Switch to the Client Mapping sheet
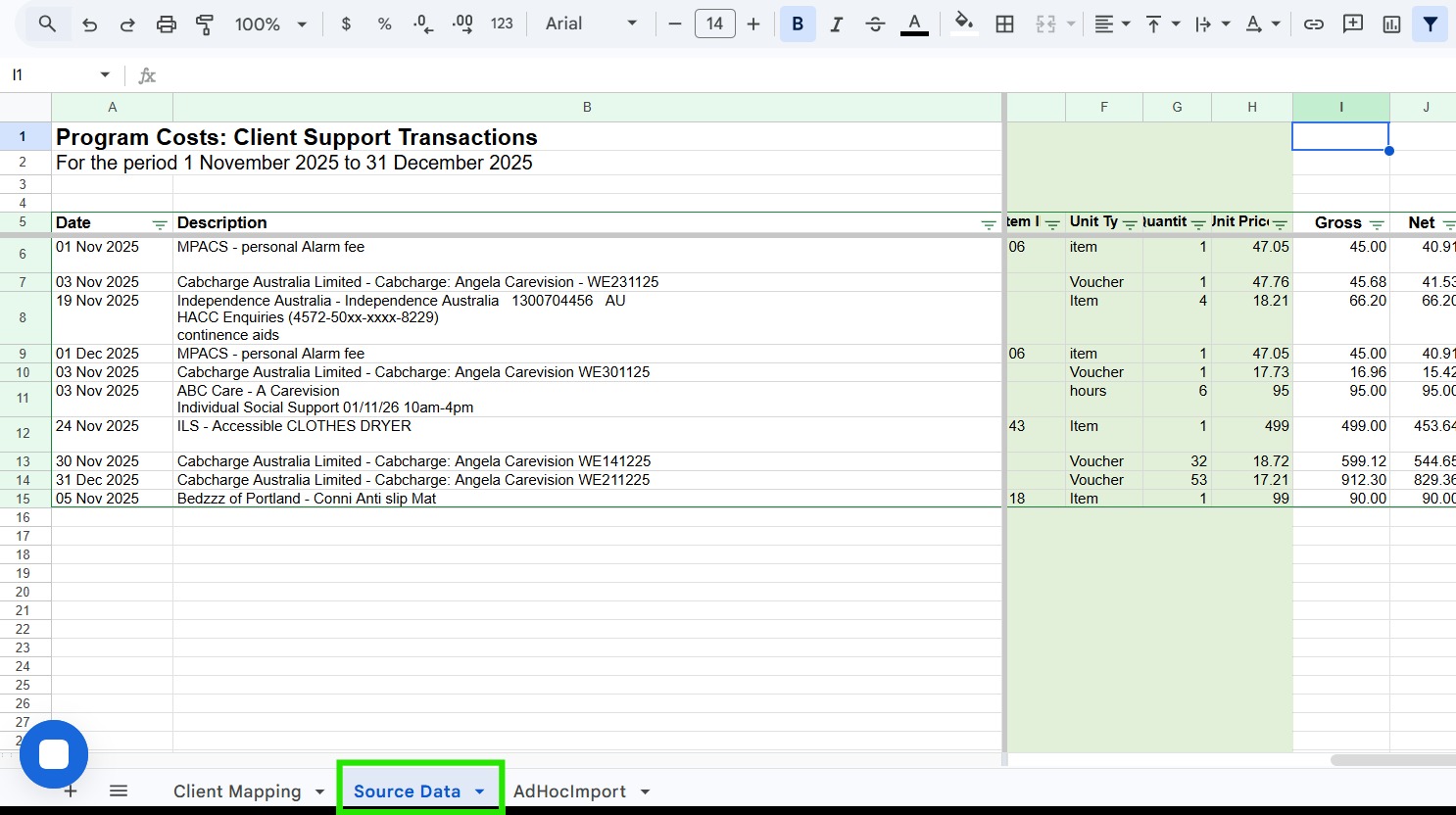This screenshot has width=1456, height=815. (237, 791)
